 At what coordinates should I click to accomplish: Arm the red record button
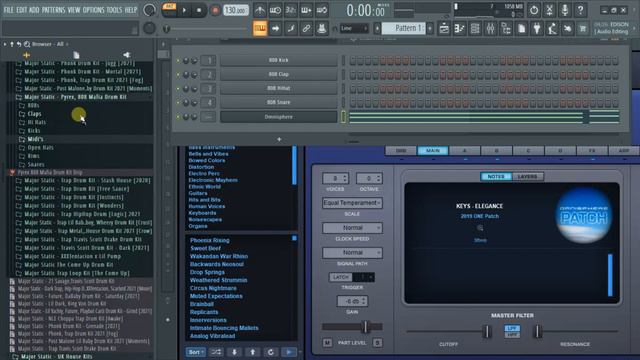[215, 10]
